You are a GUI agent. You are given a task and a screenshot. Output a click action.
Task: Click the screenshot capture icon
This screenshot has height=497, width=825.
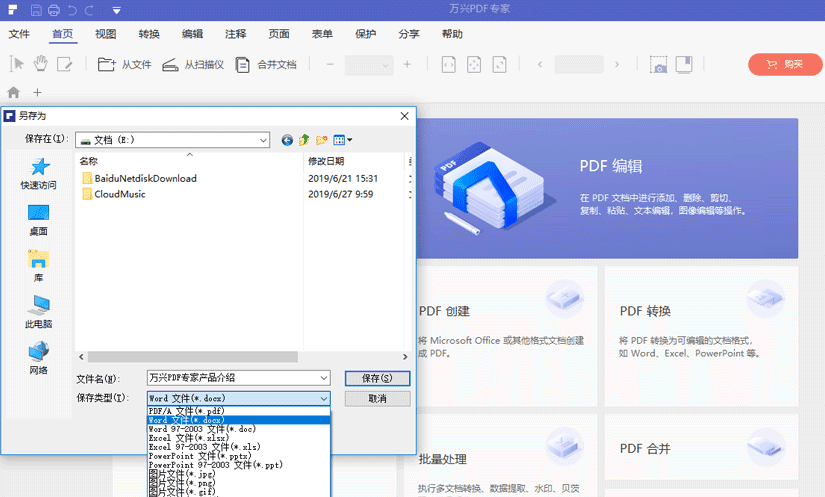(x=658, y=65)
